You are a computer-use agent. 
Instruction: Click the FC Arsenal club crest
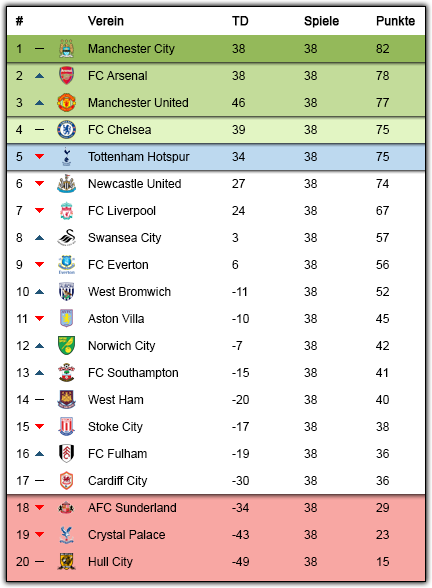point(67,76)
